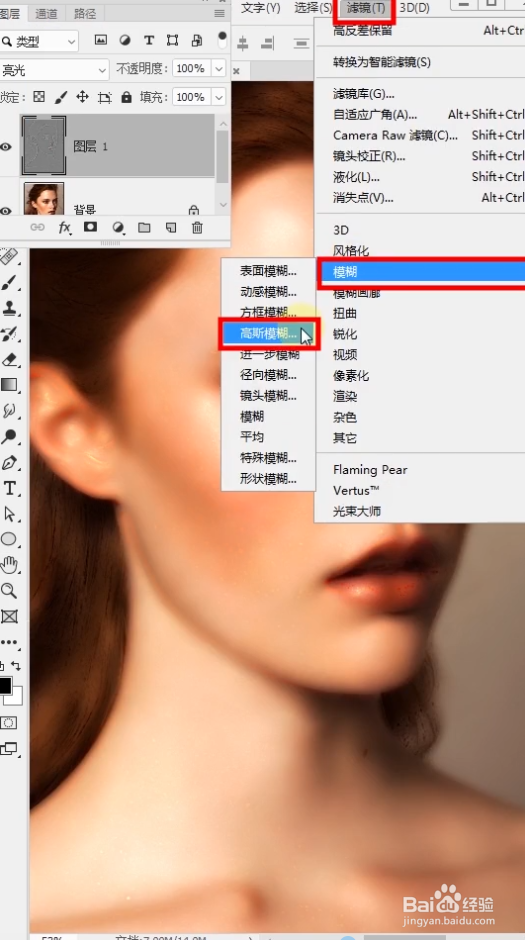This screenshot has width=525, height=940.
Task: Select the Smudge tool
Action: click(x=8, y=411)
